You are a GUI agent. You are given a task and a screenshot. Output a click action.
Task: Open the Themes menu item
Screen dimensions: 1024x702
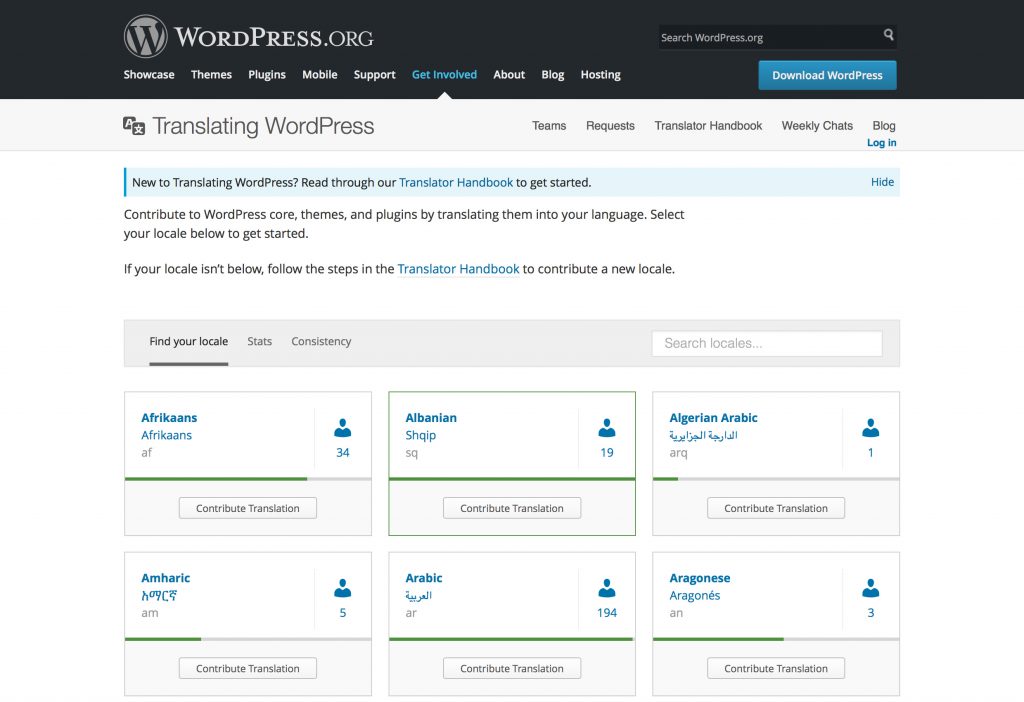click(x=211, y=74)
